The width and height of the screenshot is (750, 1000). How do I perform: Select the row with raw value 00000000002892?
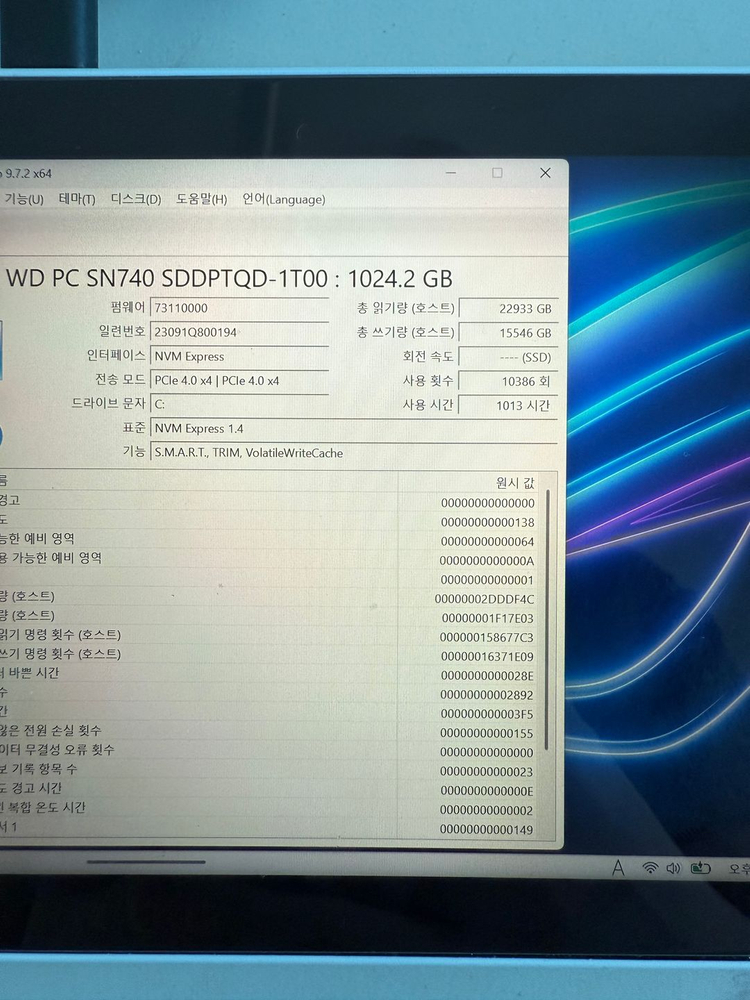coord(270,695)
